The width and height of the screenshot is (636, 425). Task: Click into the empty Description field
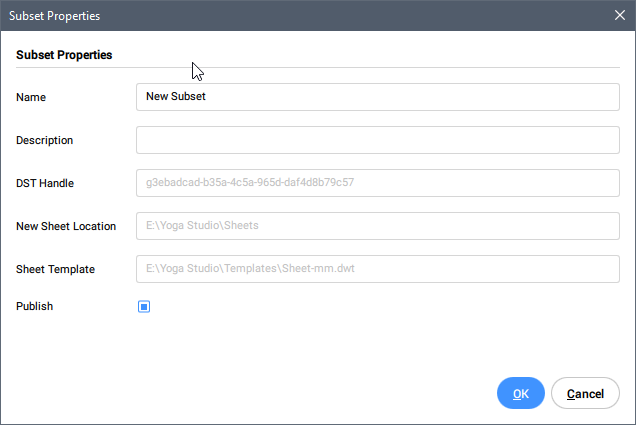pos(377,140)
